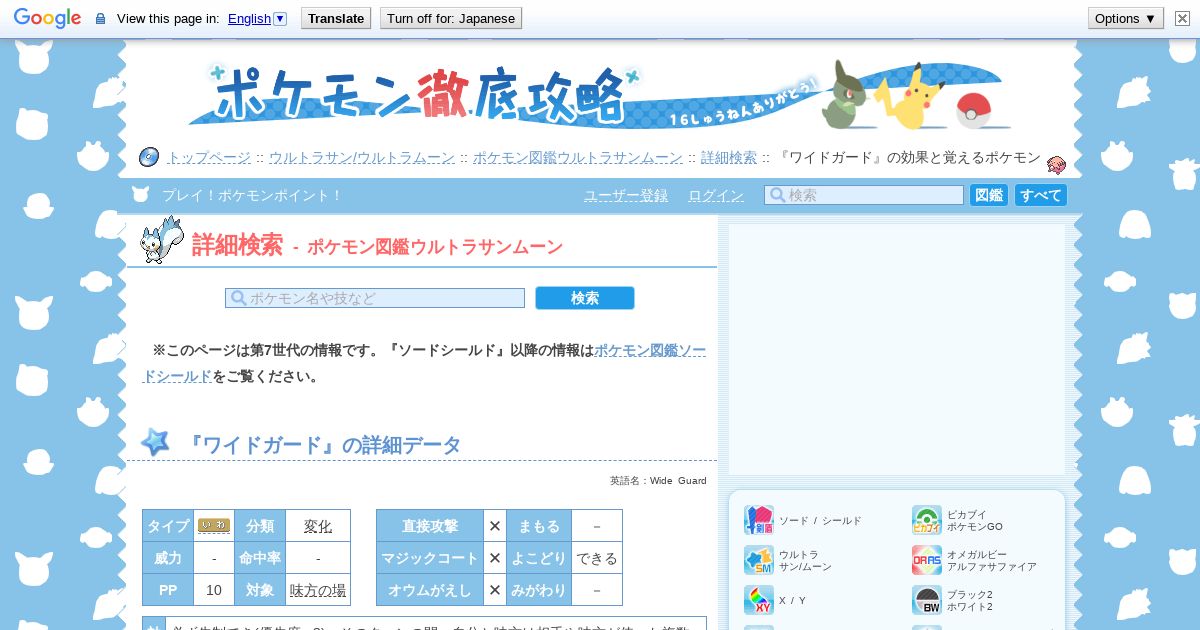Open the Options dropdown menu
Screen dimensions: 1200x630
[x=1126, y=18]
